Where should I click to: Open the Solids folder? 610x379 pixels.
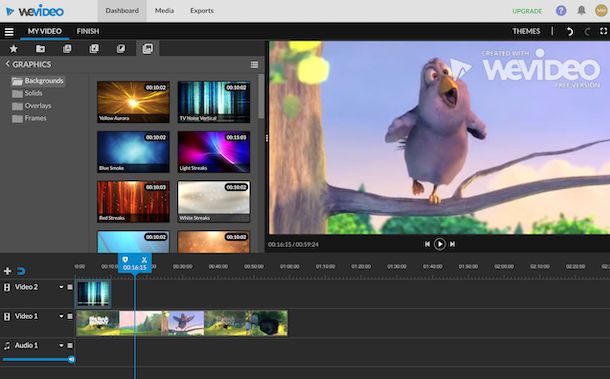click(x=27, y=93)
